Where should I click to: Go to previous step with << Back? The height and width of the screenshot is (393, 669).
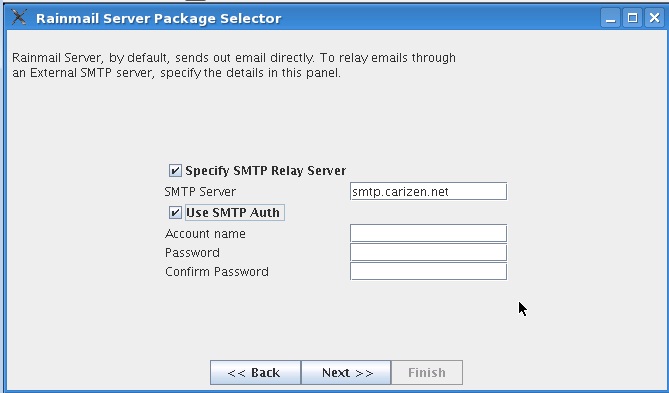pyautogui.click(x=255, y=373)
